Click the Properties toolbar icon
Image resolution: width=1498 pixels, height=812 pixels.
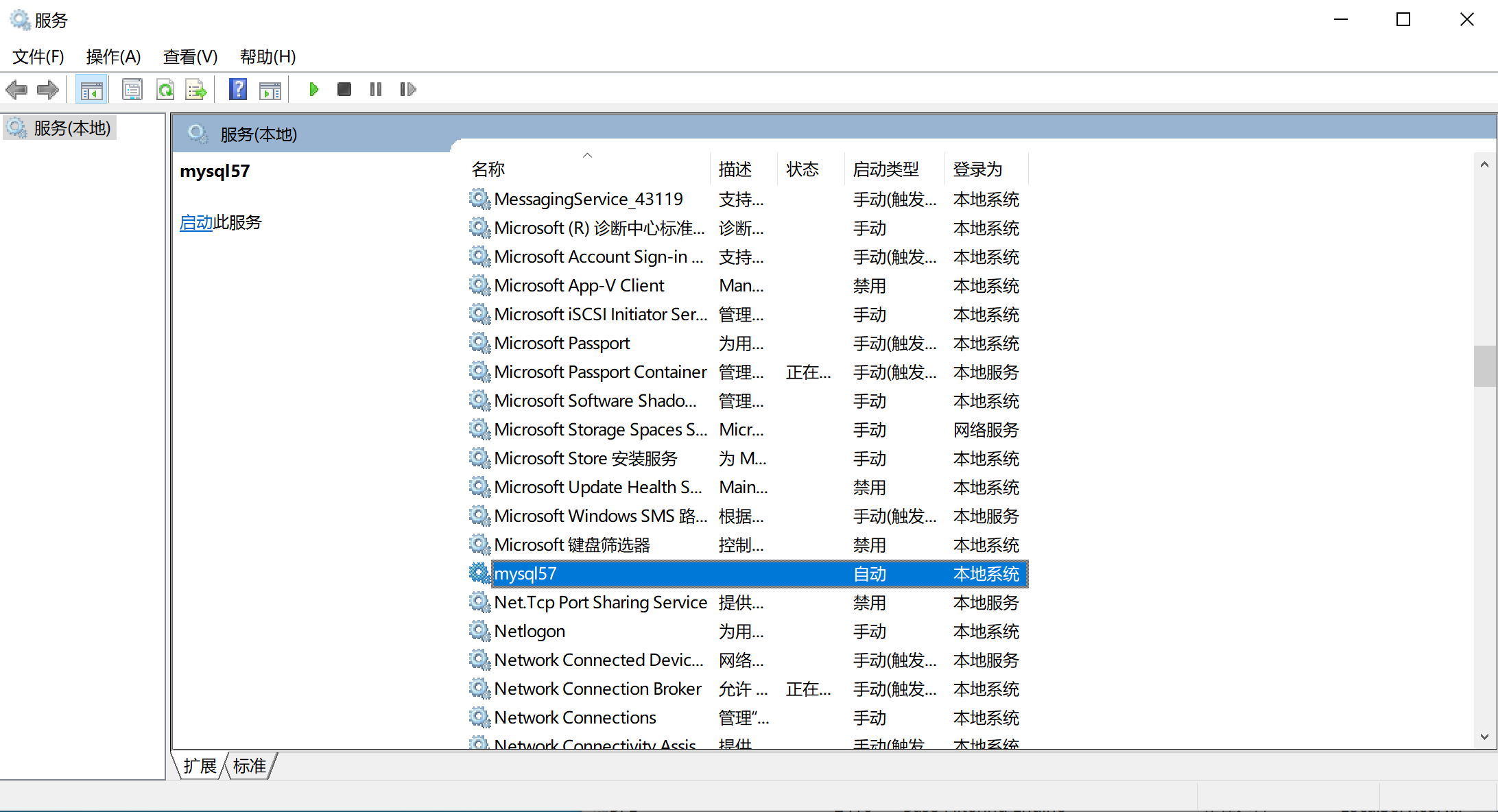pyautogui.click(x=132, y=89)
